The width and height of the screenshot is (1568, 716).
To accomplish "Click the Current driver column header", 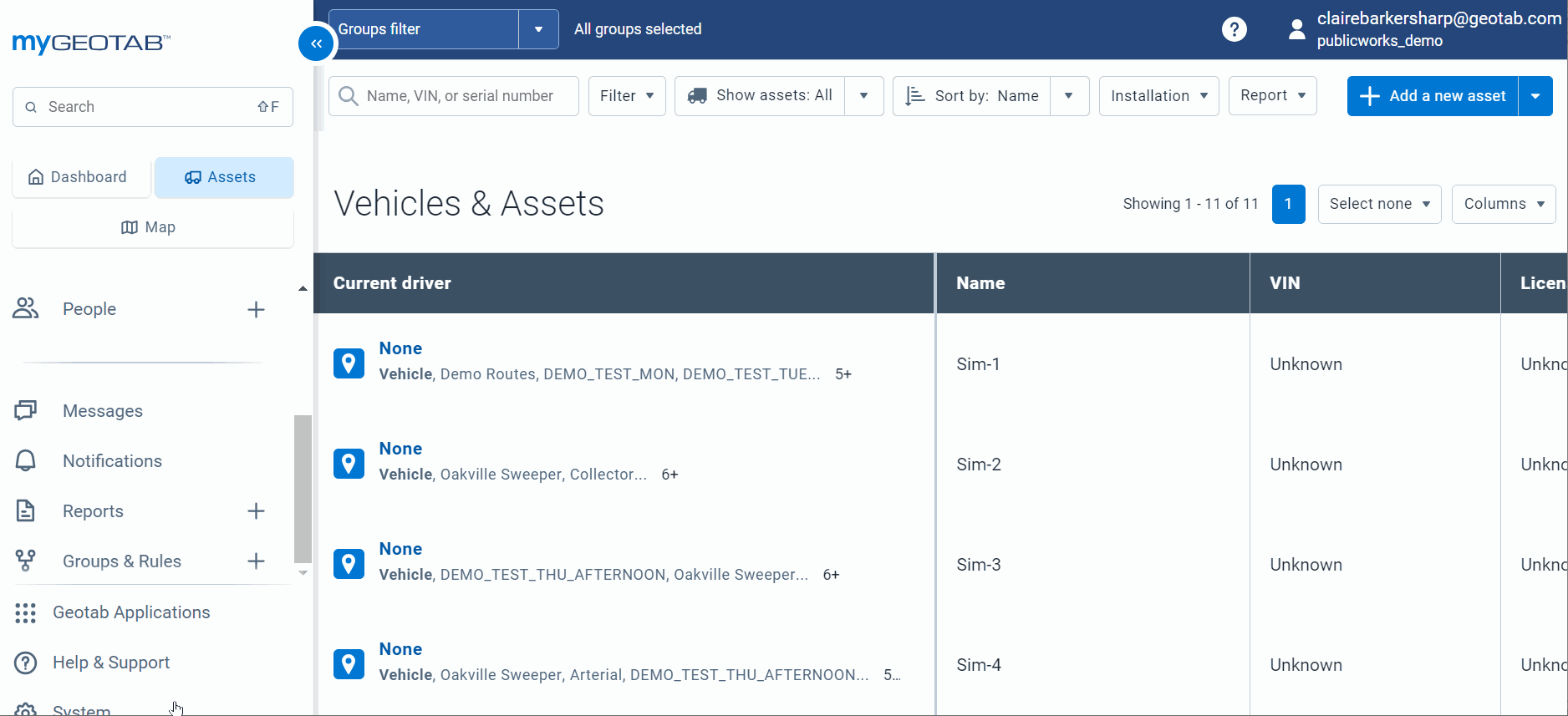I will tap(624, 283).
